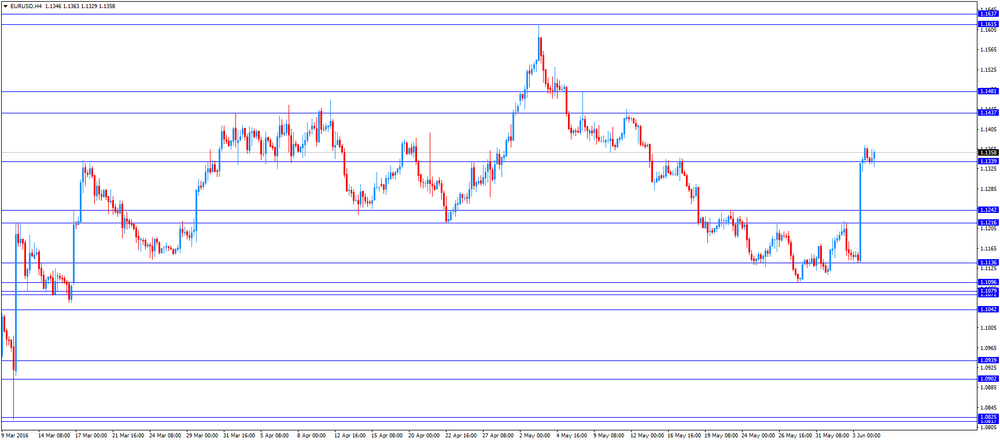The width and height of the screenshot is (1000, 442).
Task: Select the 1.0939 price level label
Action: 988,360
